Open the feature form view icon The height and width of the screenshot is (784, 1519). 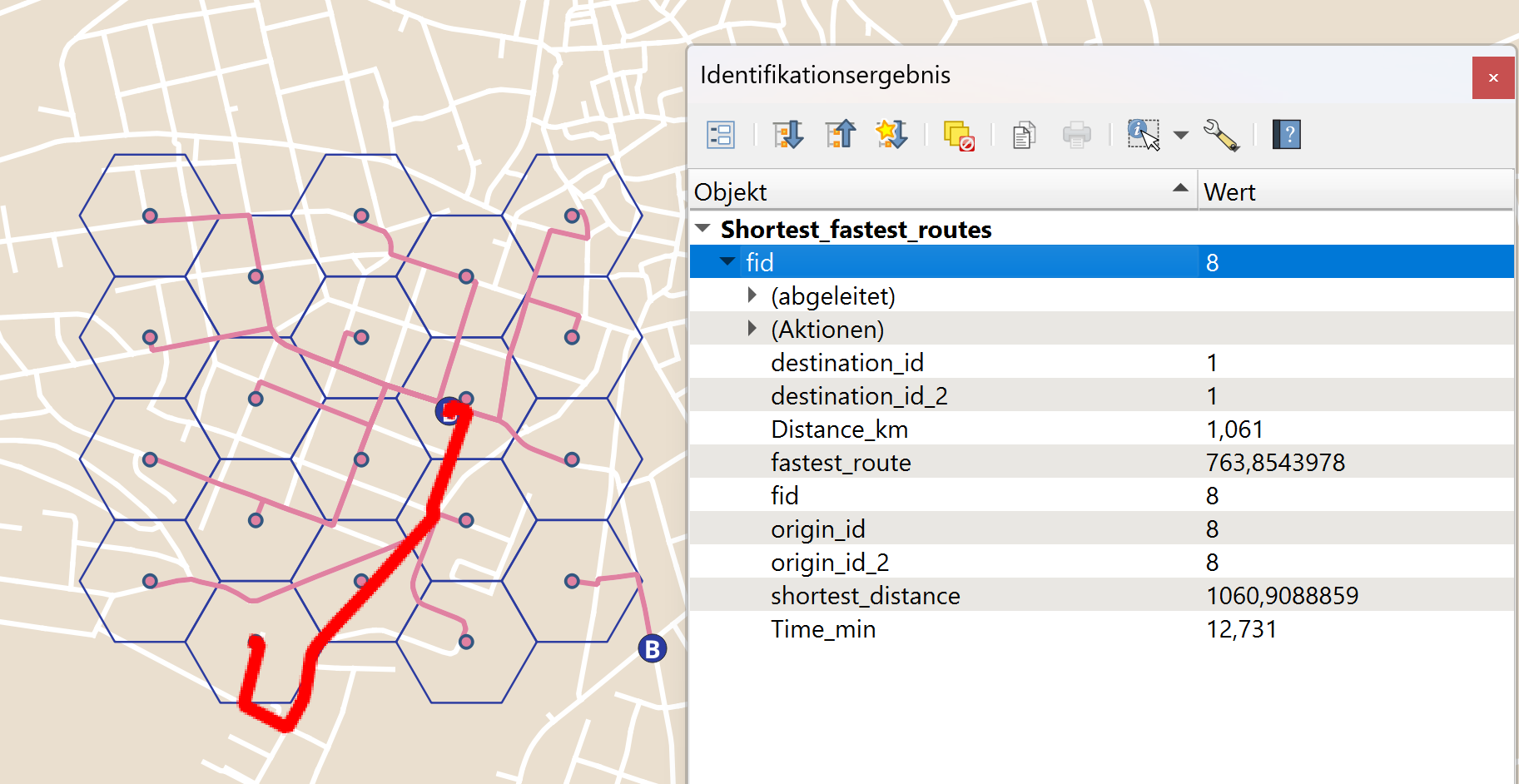720,135
